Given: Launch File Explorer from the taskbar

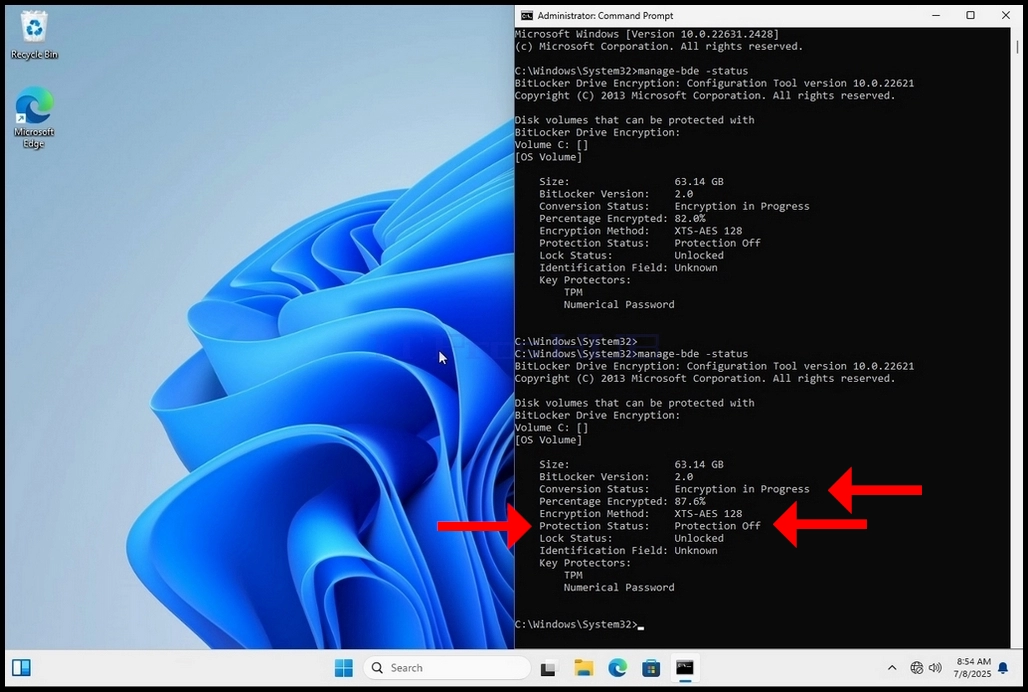Looking at the screenshot, I should (x=583, y=668).
